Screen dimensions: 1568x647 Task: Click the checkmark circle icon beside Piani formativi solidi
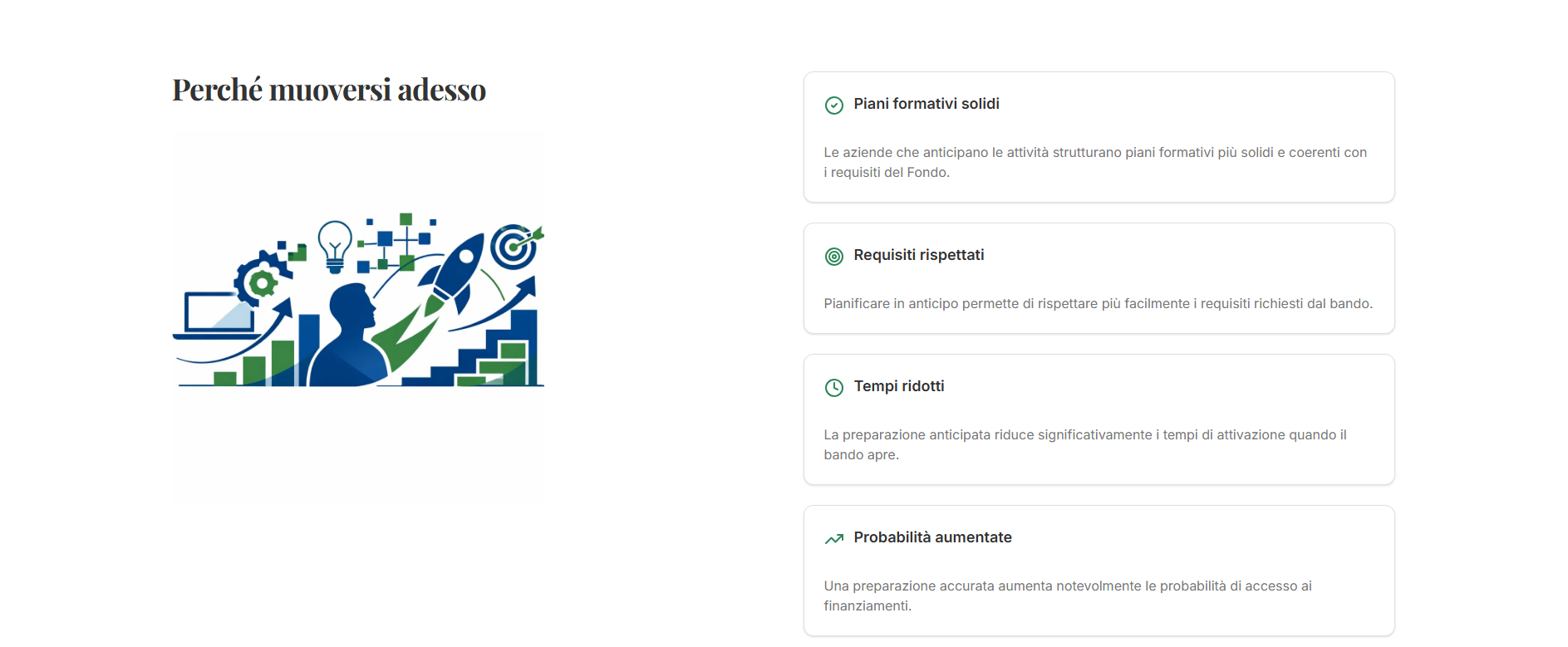tap(833, 105)
